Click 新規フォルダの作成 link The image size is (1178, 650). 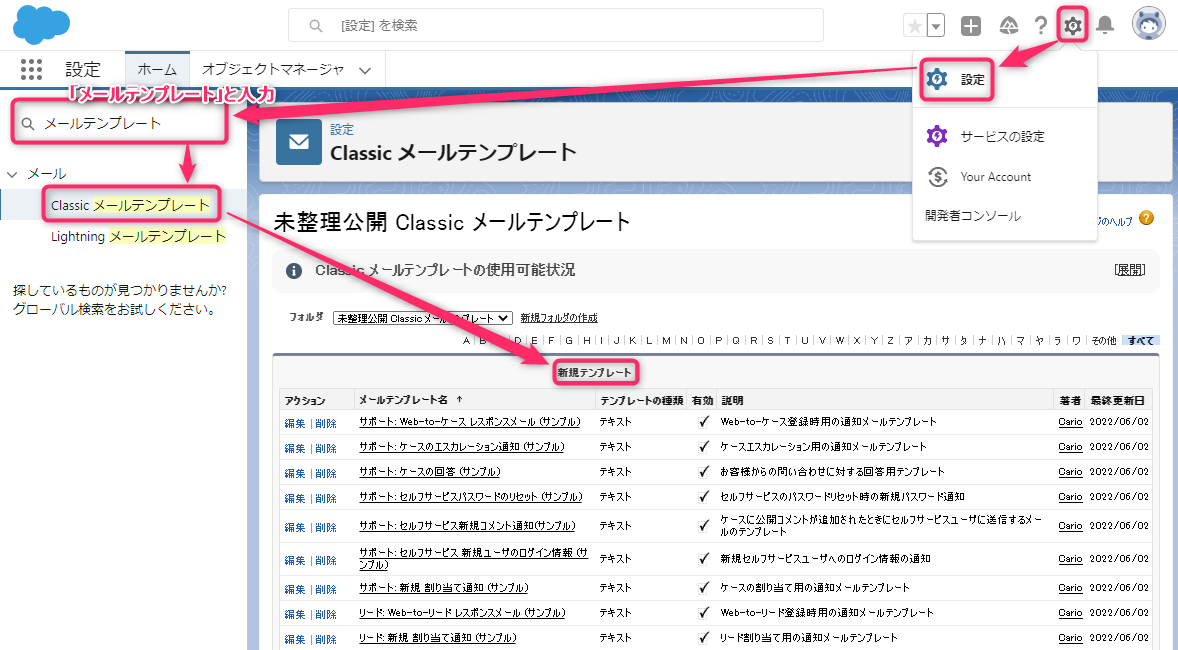(559, 318)
